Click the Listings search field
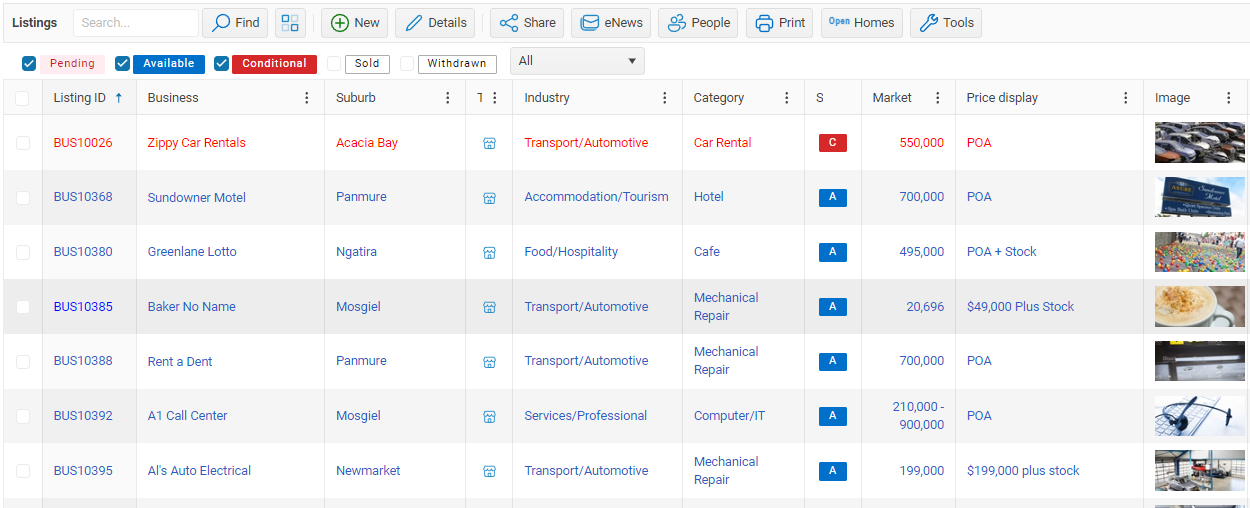The height and width of the screenshot is (508, 1250). click(x=135, y=23)
